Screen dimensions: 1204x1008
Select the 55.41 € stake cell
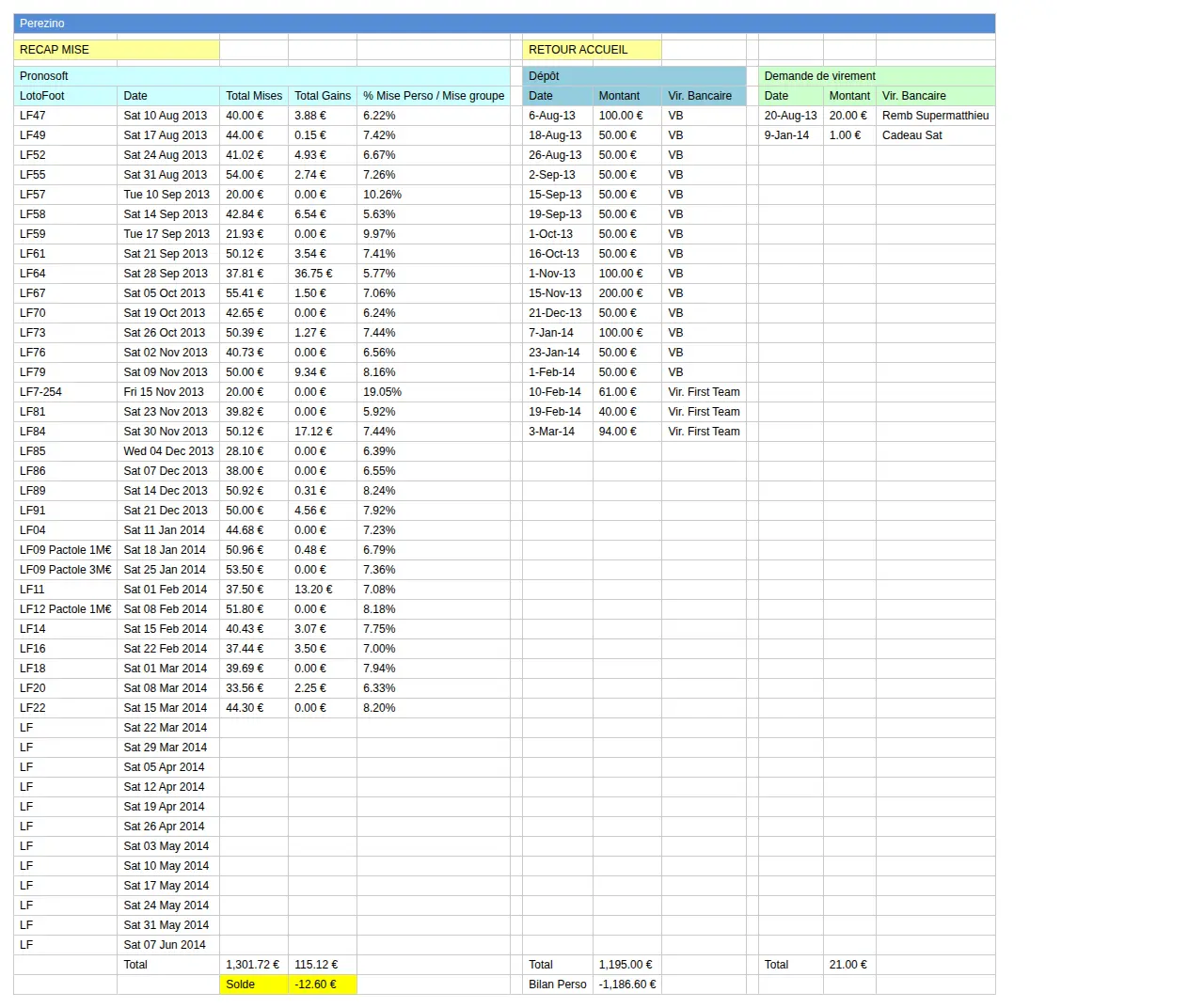254,293
